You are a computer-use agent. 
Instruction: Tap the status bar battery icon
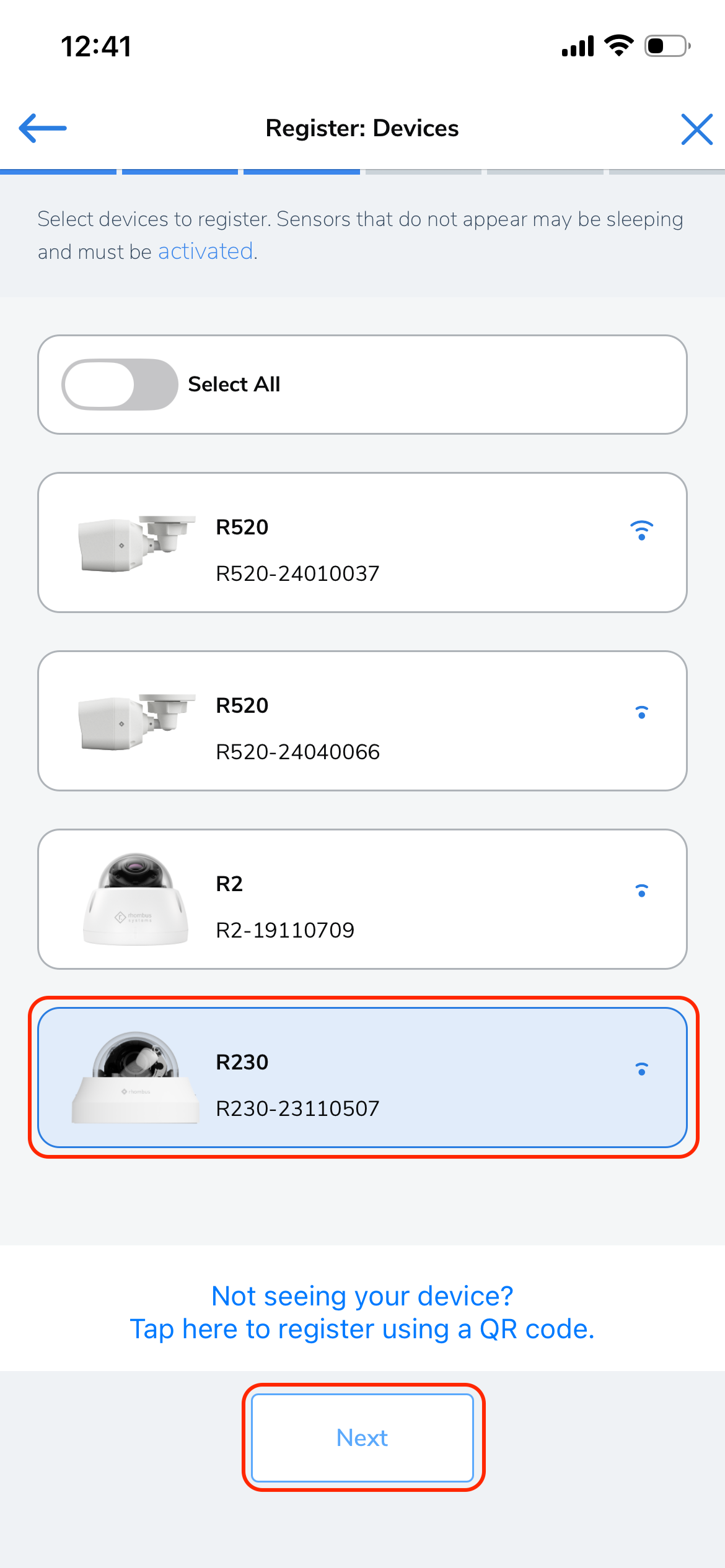click(668, 46)
